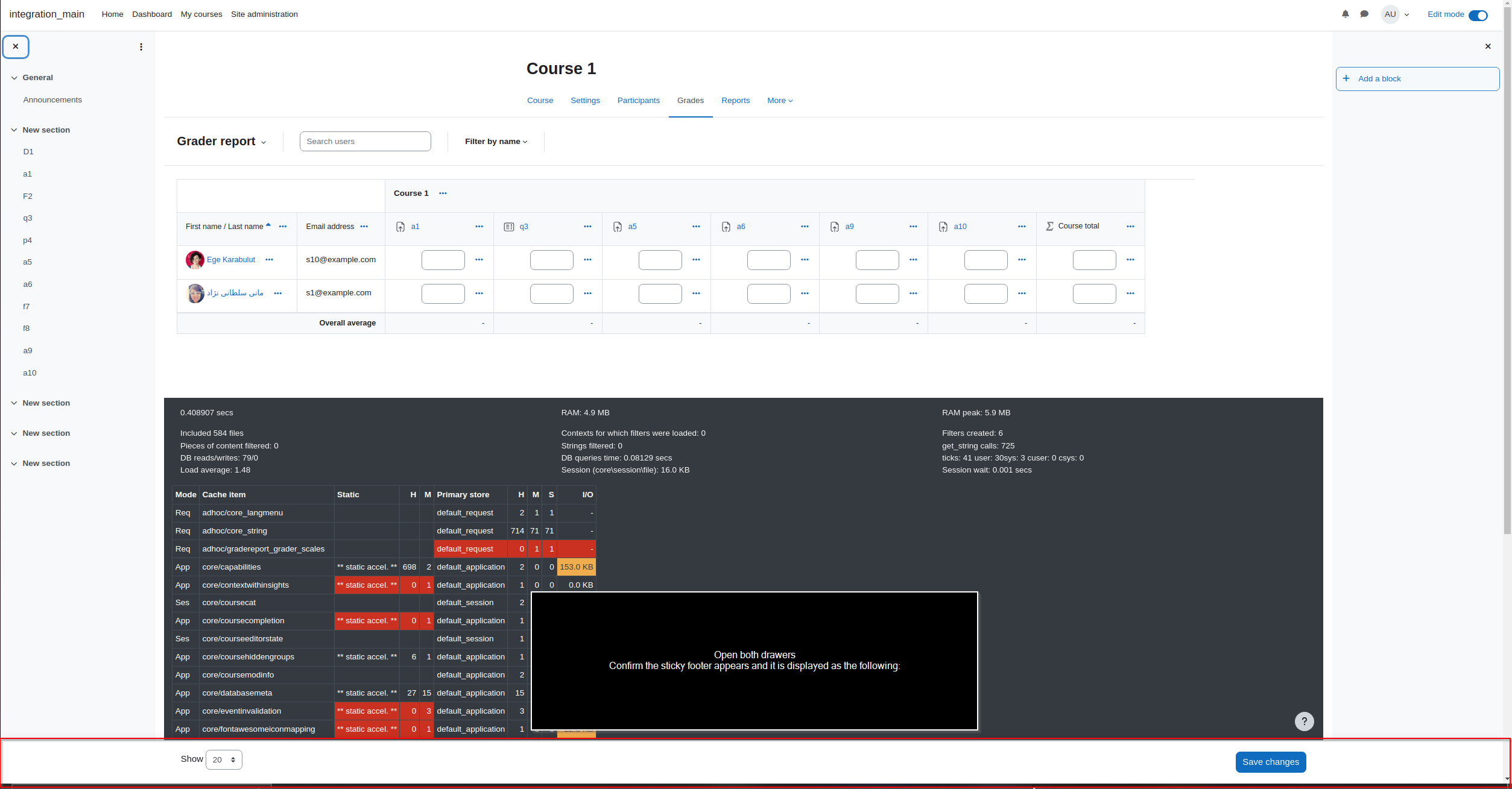Click a10 grade input for Ege Karabulut
This screenshot has height=789, width=1512.
tap(986, 260)
